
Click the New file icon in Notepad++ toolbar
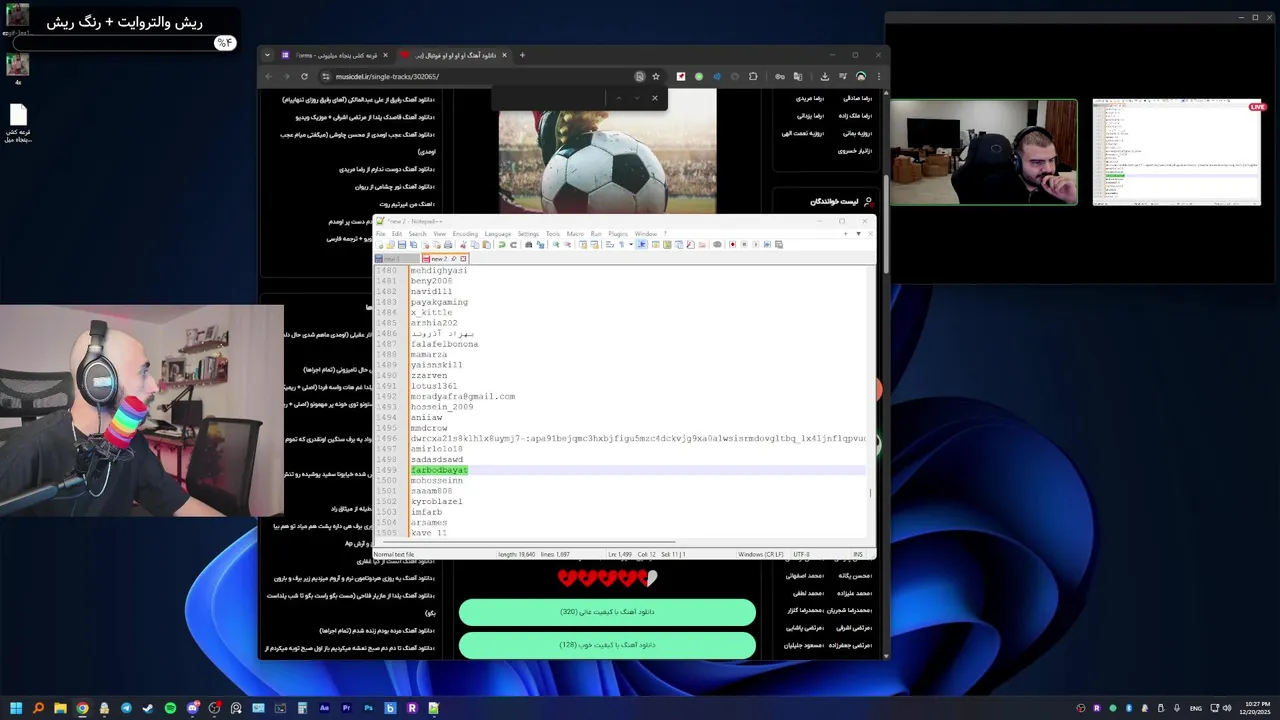(379, 244)
